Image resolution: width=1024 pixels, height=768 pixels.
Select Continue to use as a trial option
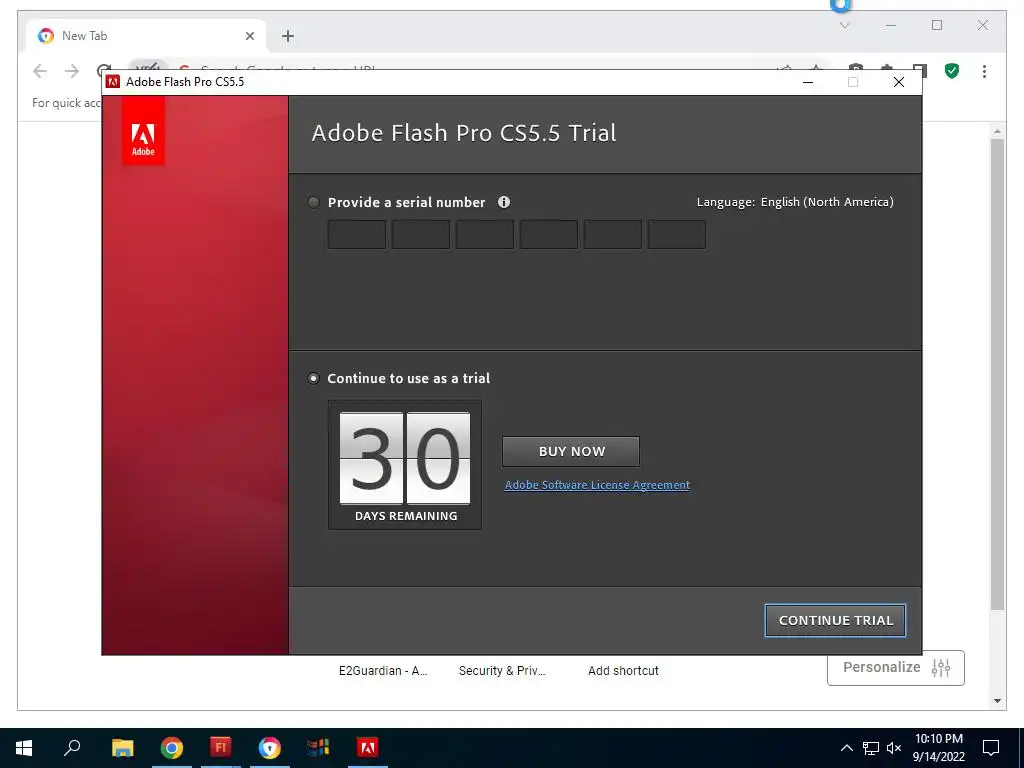tap(313, 378)
